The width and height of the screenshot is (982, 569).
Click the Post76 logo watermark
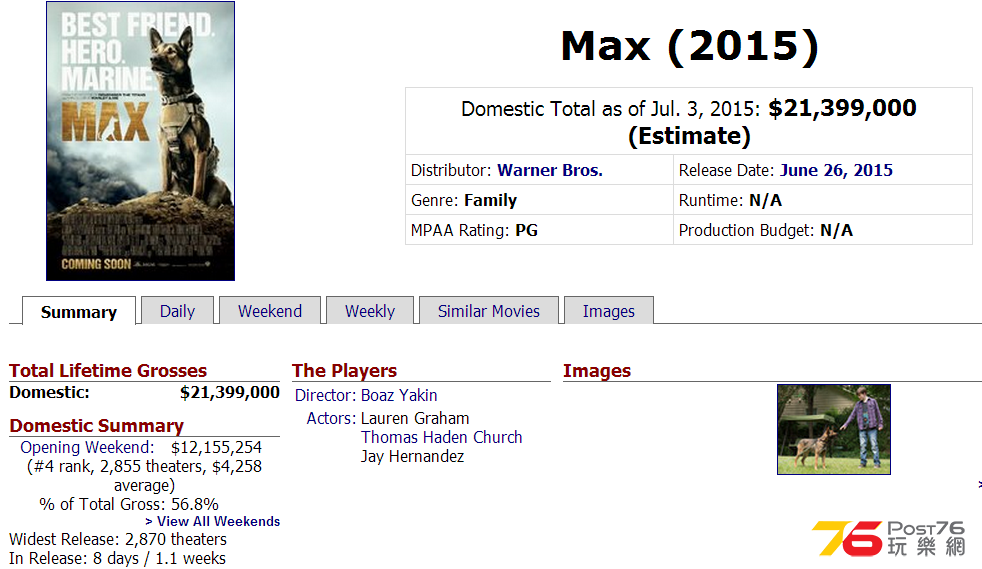point(889,538)
